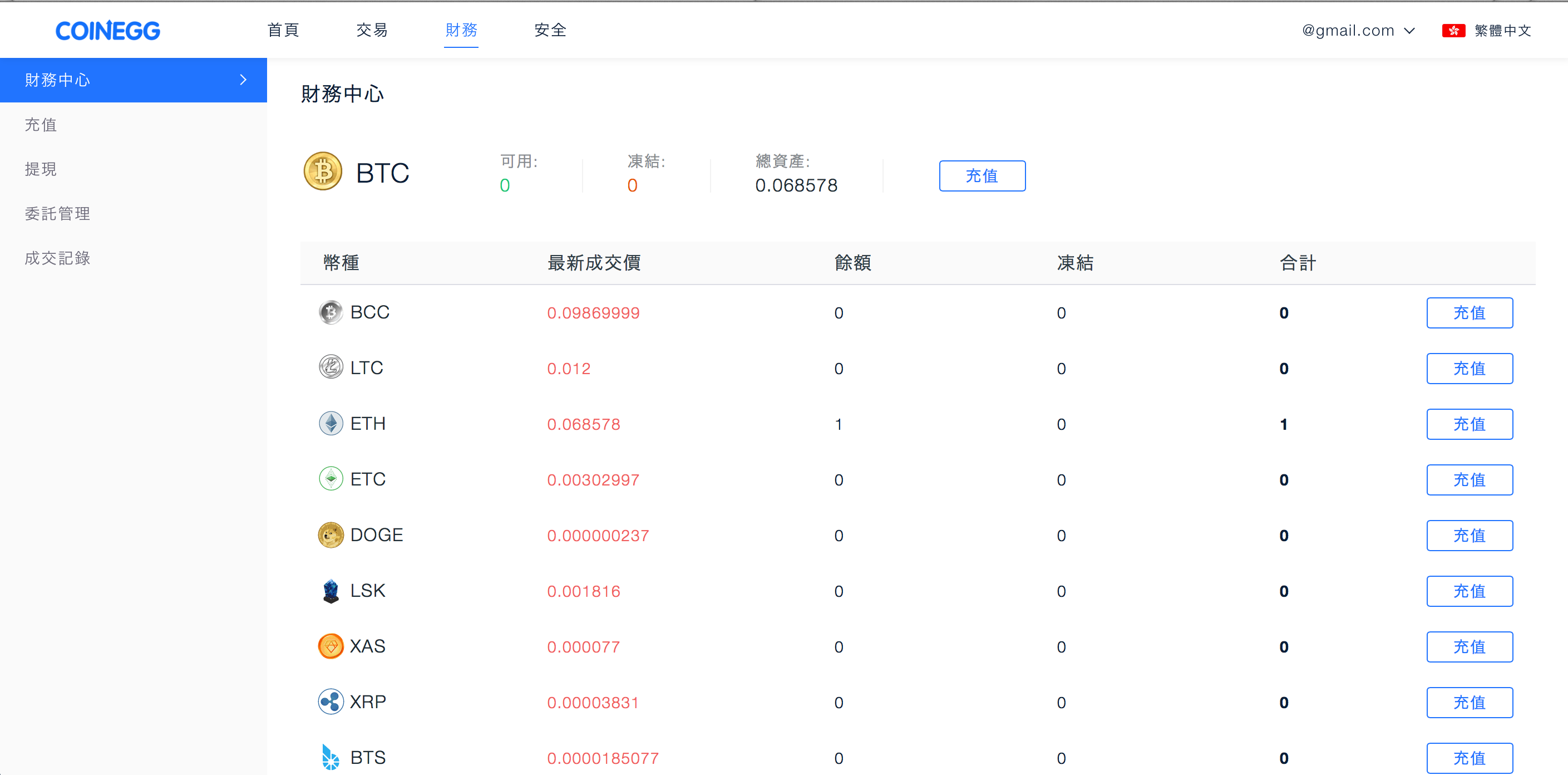1568x775 pixels.
Task: Click the green 可用 value 0
Action: click(505, 185)
